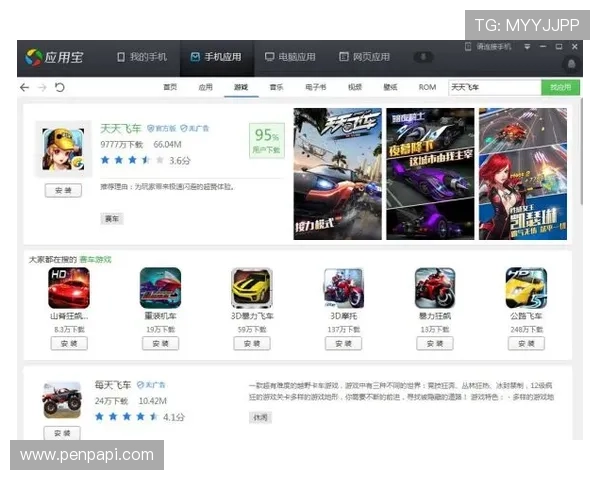Refresh the page with reload icon

[x=60, y=87]
